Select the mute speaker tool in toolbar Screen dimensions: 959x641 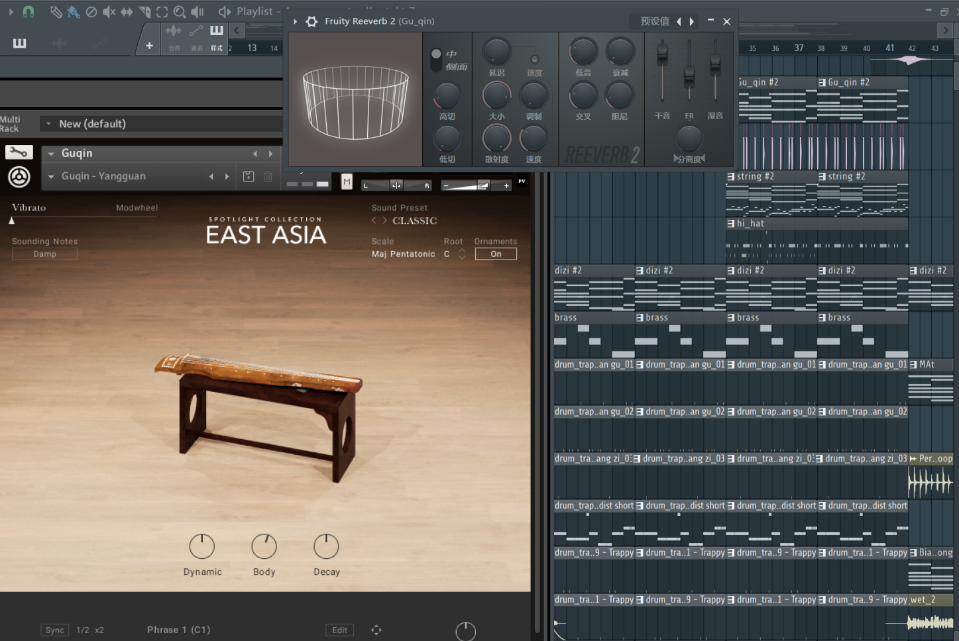(x=109, y=12)
